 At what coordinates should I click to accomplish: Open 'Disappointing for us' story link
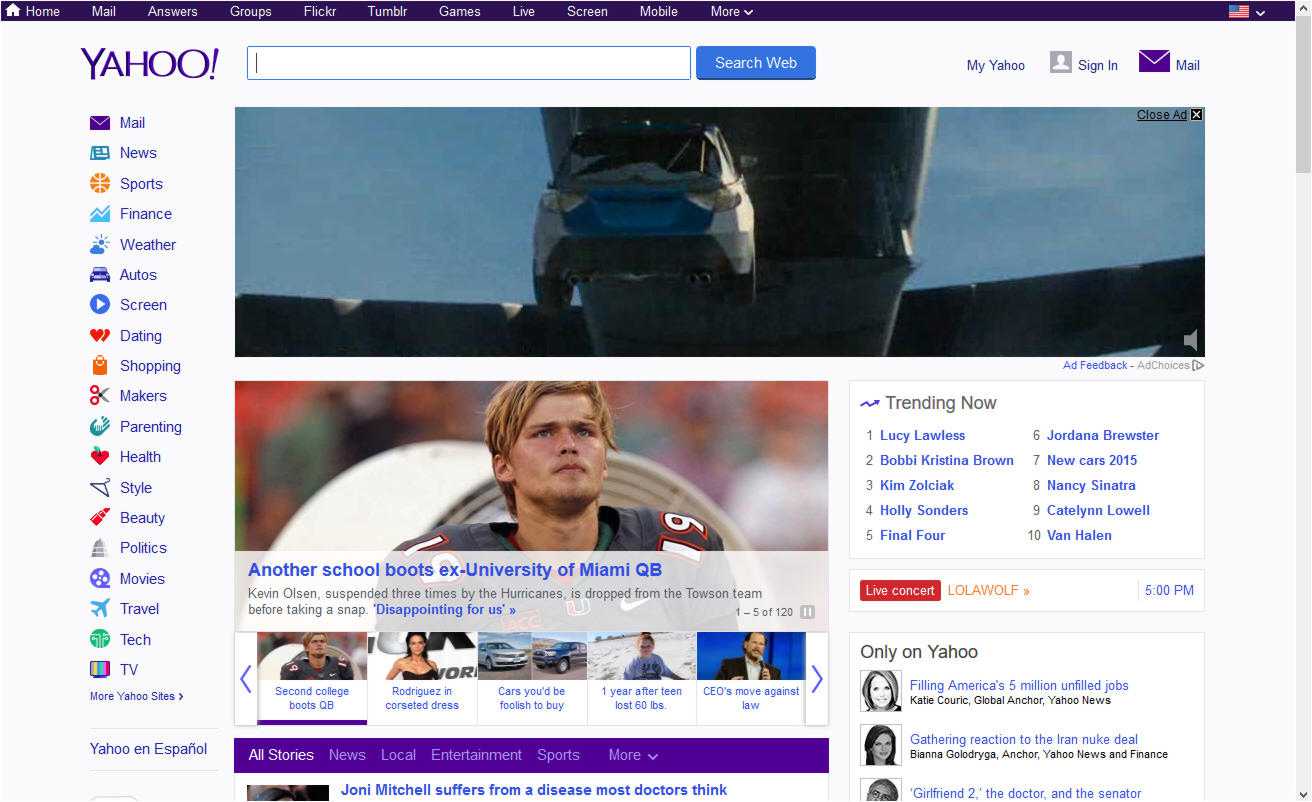click(x=444, y=610)
